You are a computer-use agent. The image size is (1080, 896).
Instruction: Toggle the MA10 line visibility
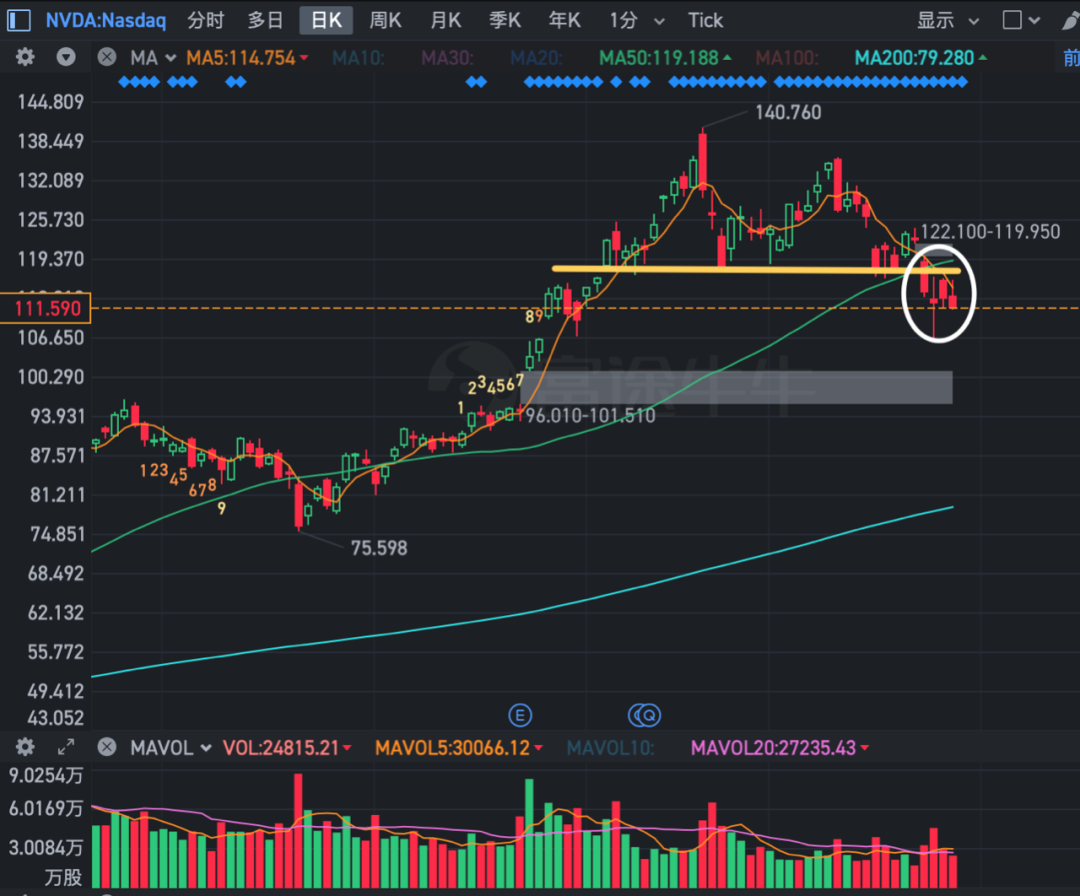[358, 58]
